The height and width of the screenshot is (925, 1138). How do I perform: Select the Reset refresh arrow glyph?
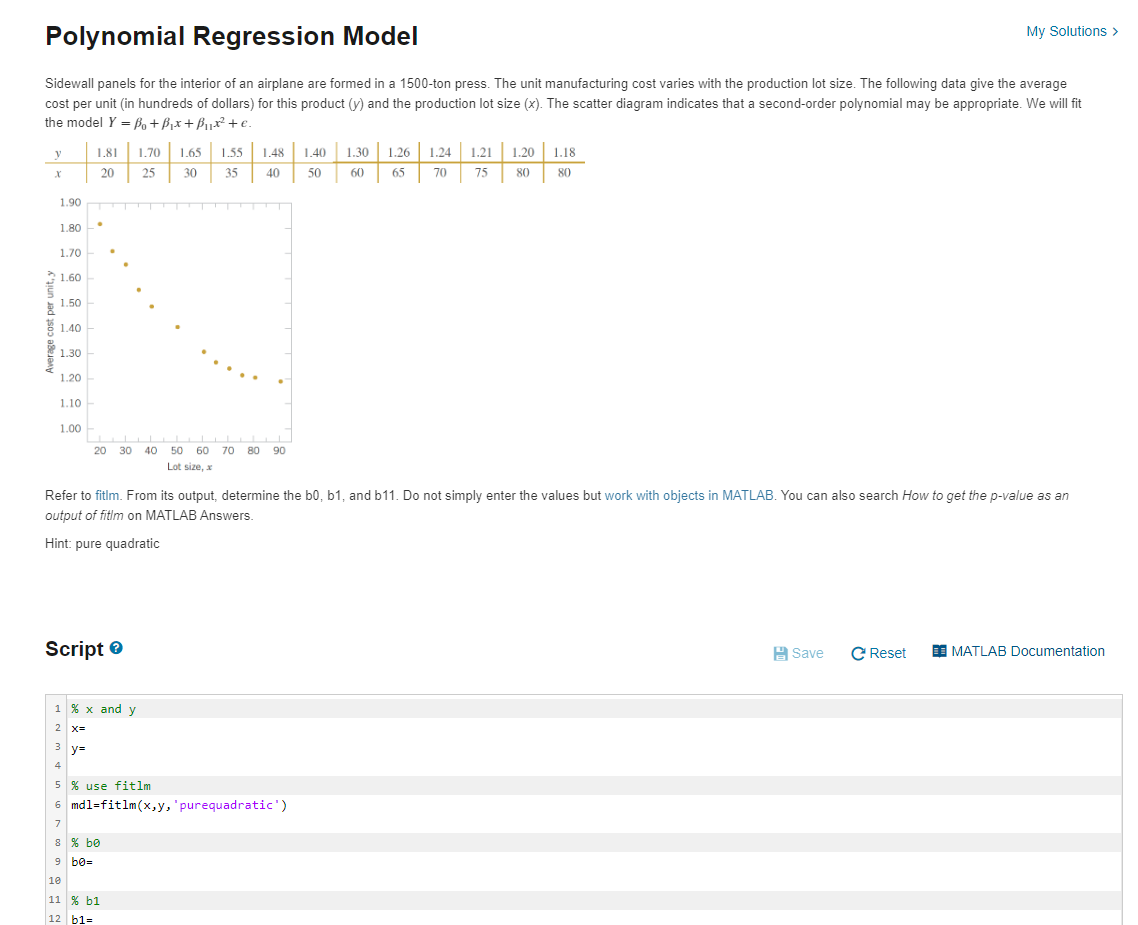pyautogui.click(x=857, y=652)
